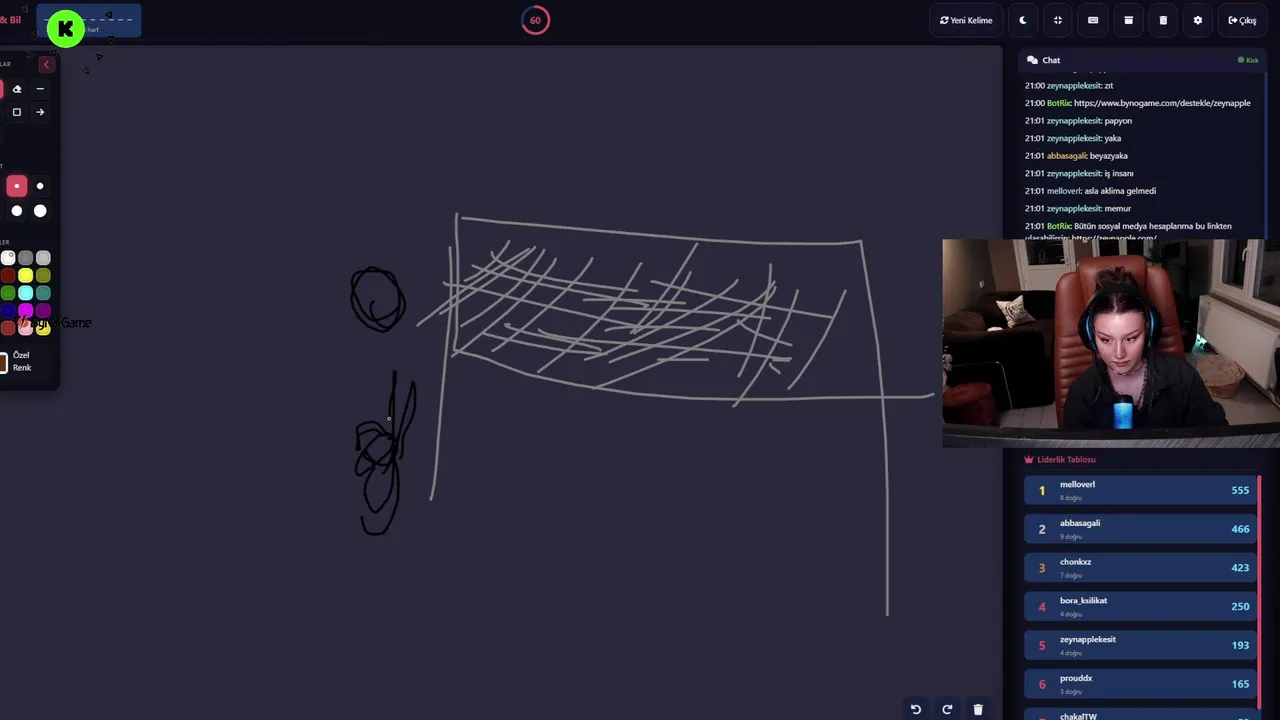This screenshot has width=1280, height=720.
Task: Select the arrow drawing tool
Action: [x=40, y=112]
